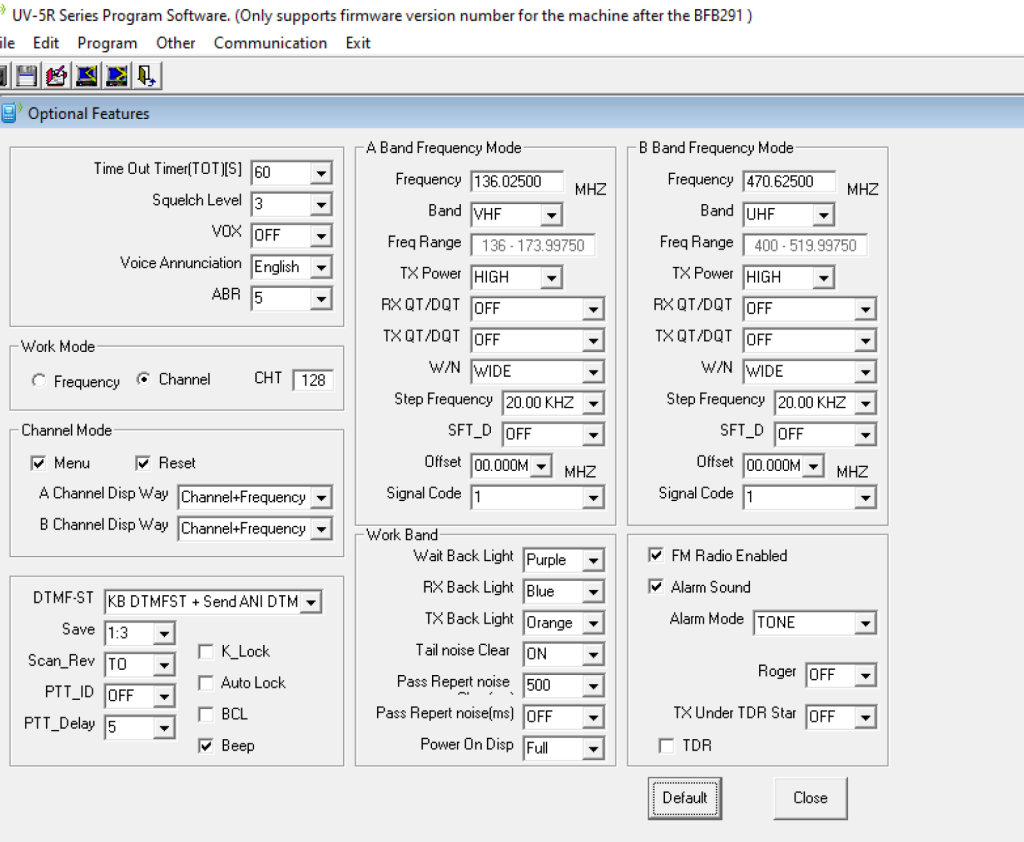Click the read-from-radio icon with left arrow
The height and width of the screenshot is (842, 1024).
coord(87,76)
